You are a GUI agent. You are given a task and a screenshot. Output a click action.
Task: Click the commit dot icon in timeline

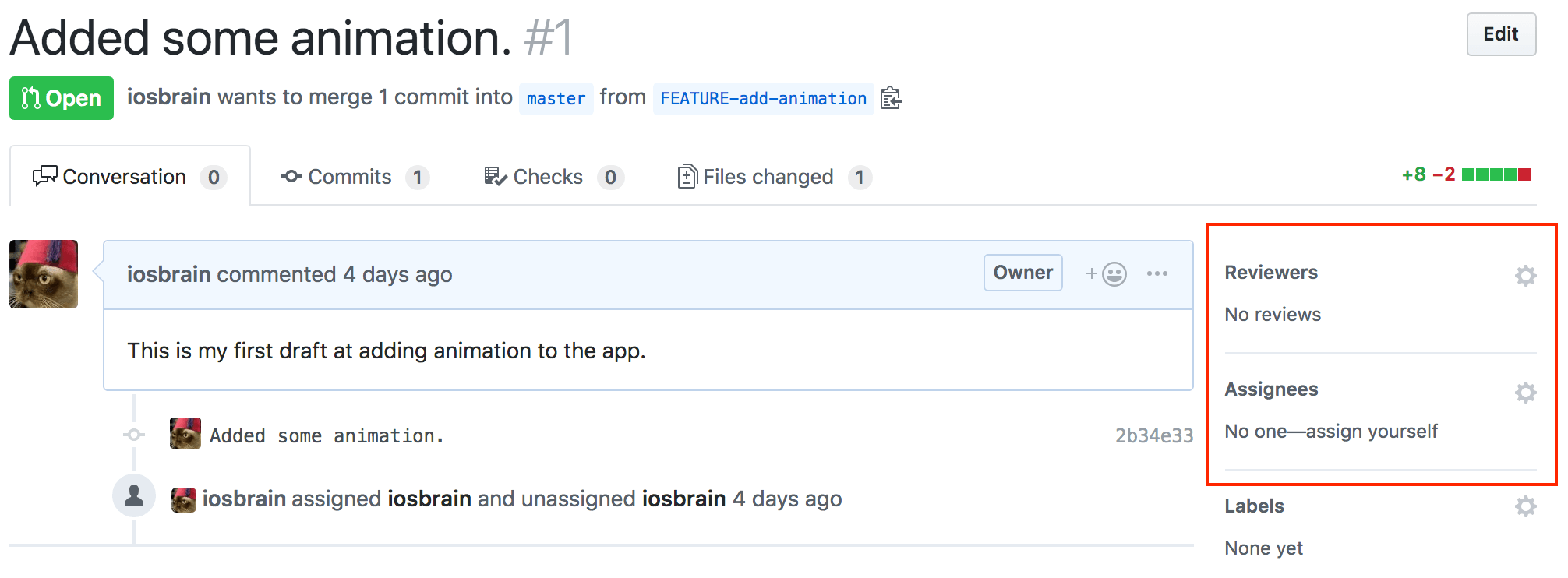(134, 435)
